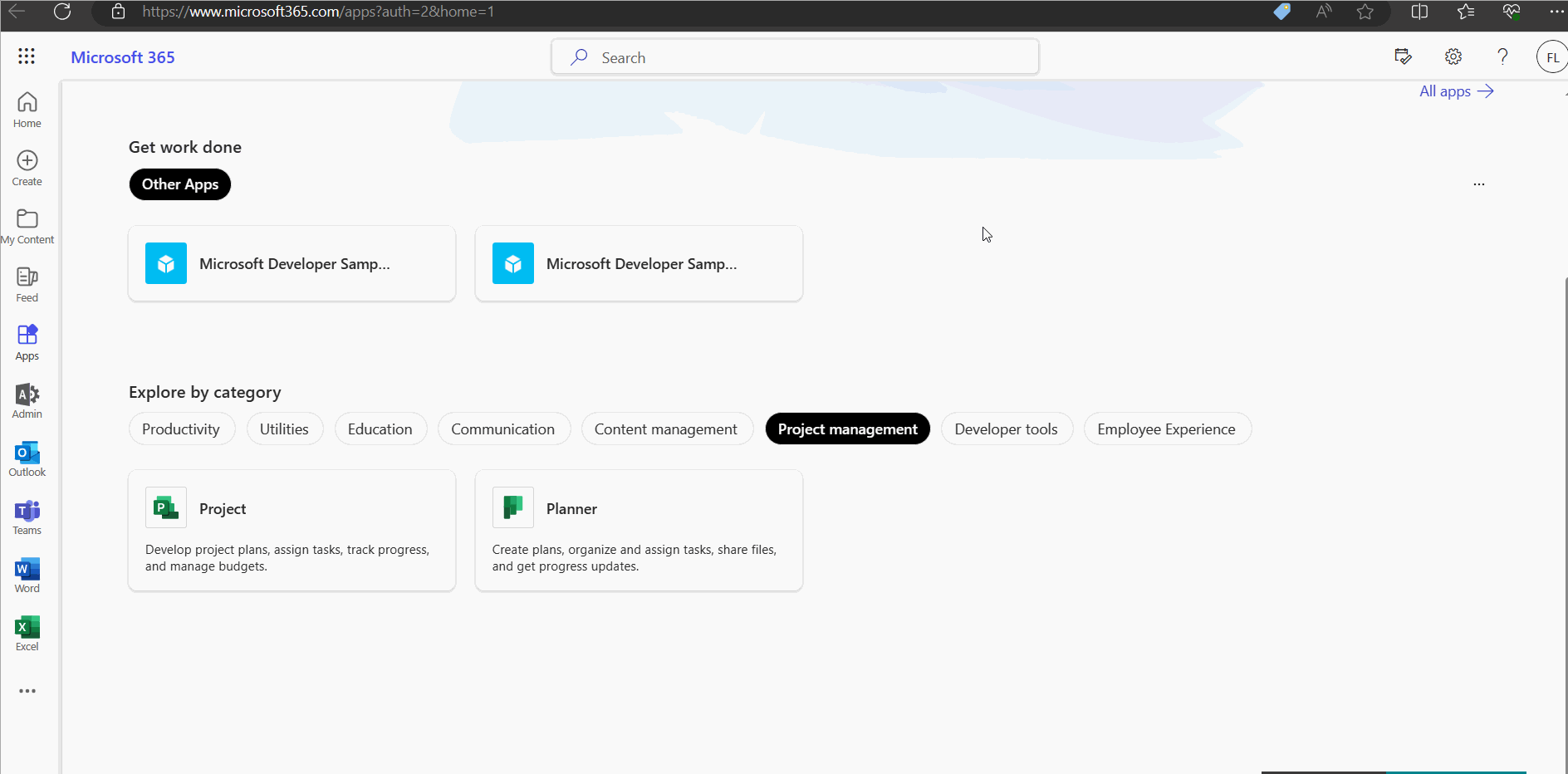
Task: Open the Planner app card description
Action: pyautogui.click(x=635, y=558)
